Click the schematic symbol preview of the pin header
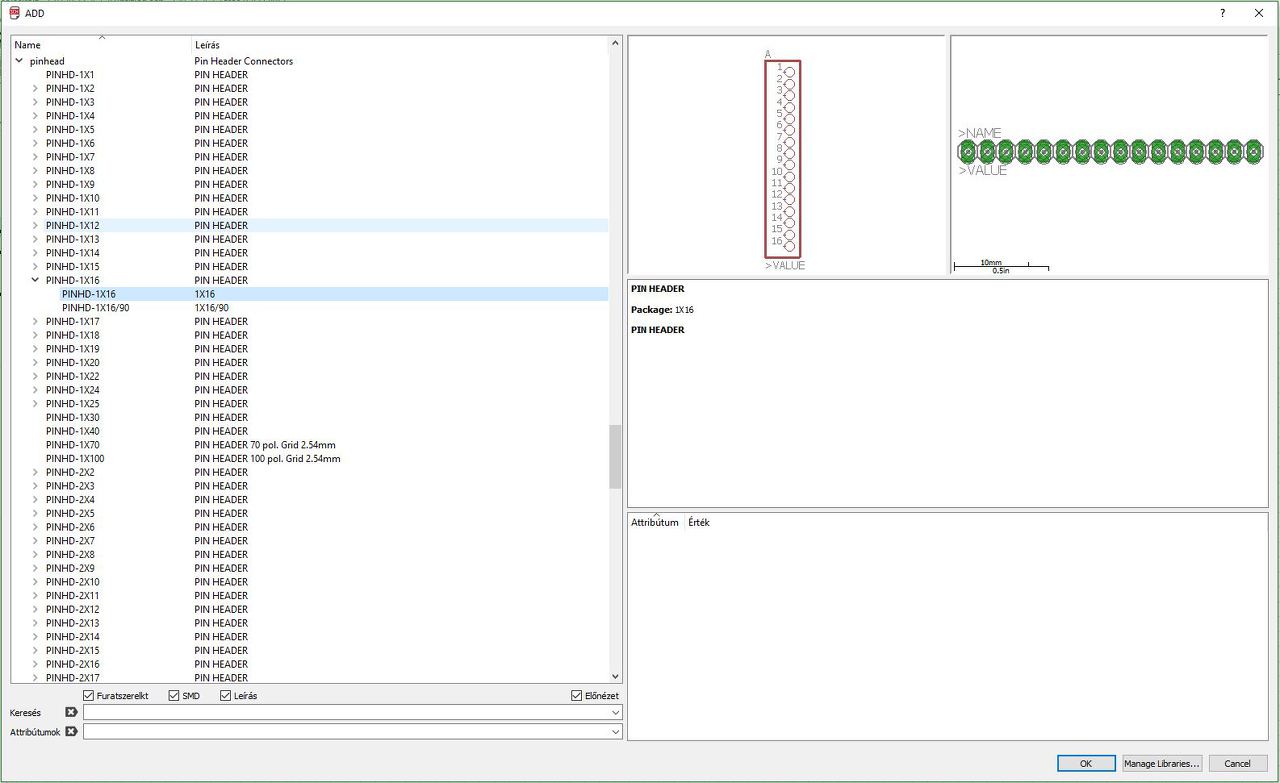 click(786, 156)
